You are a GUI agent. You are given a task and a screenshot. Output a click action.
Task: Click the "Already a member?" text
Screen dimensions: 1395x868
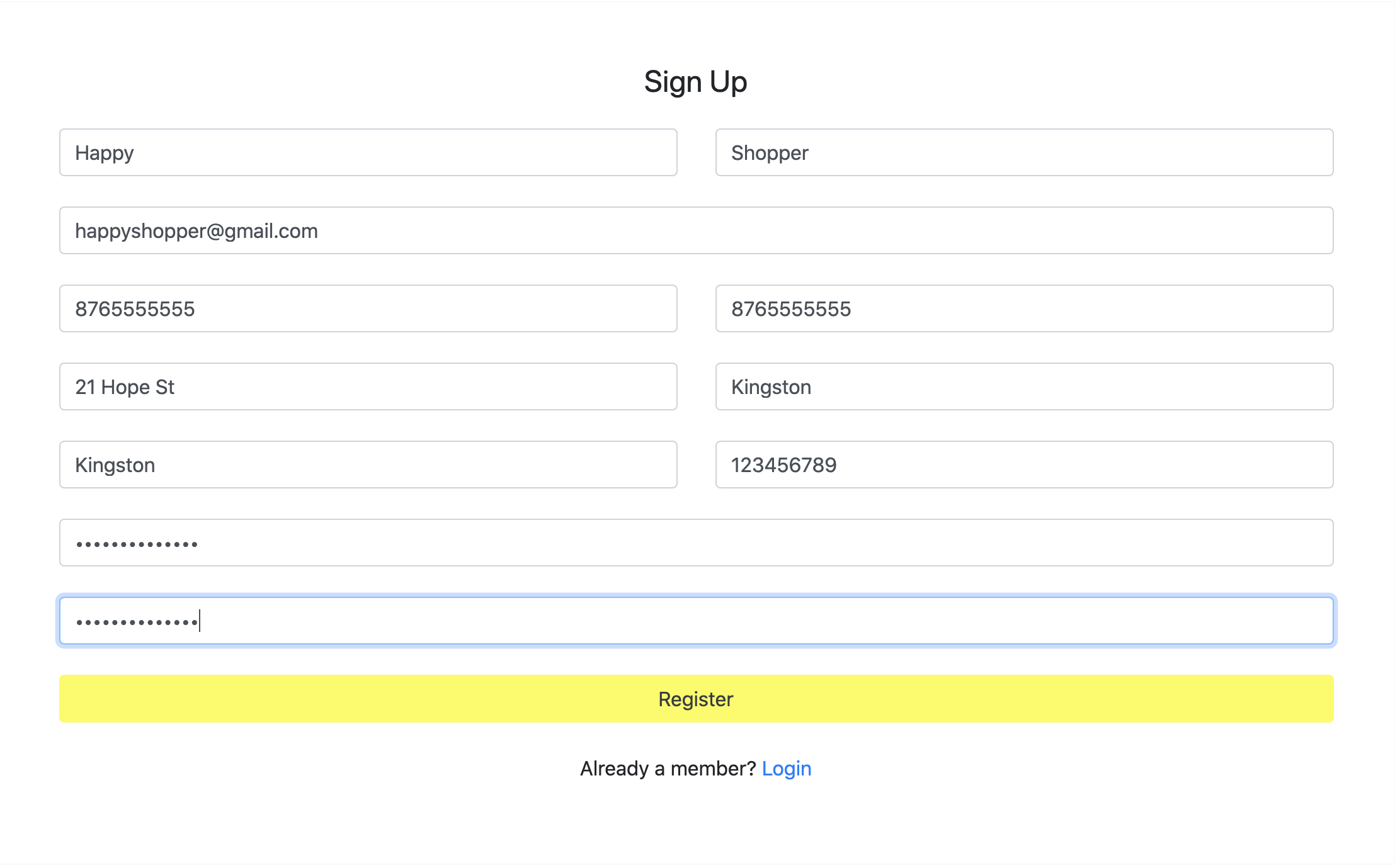coord(668,769)
